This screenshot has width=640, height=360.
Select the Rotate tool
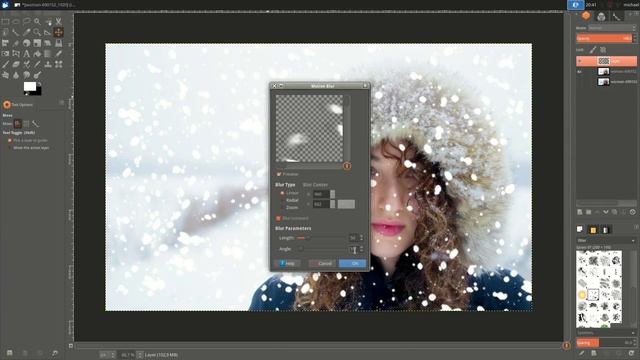pos(27,43)
